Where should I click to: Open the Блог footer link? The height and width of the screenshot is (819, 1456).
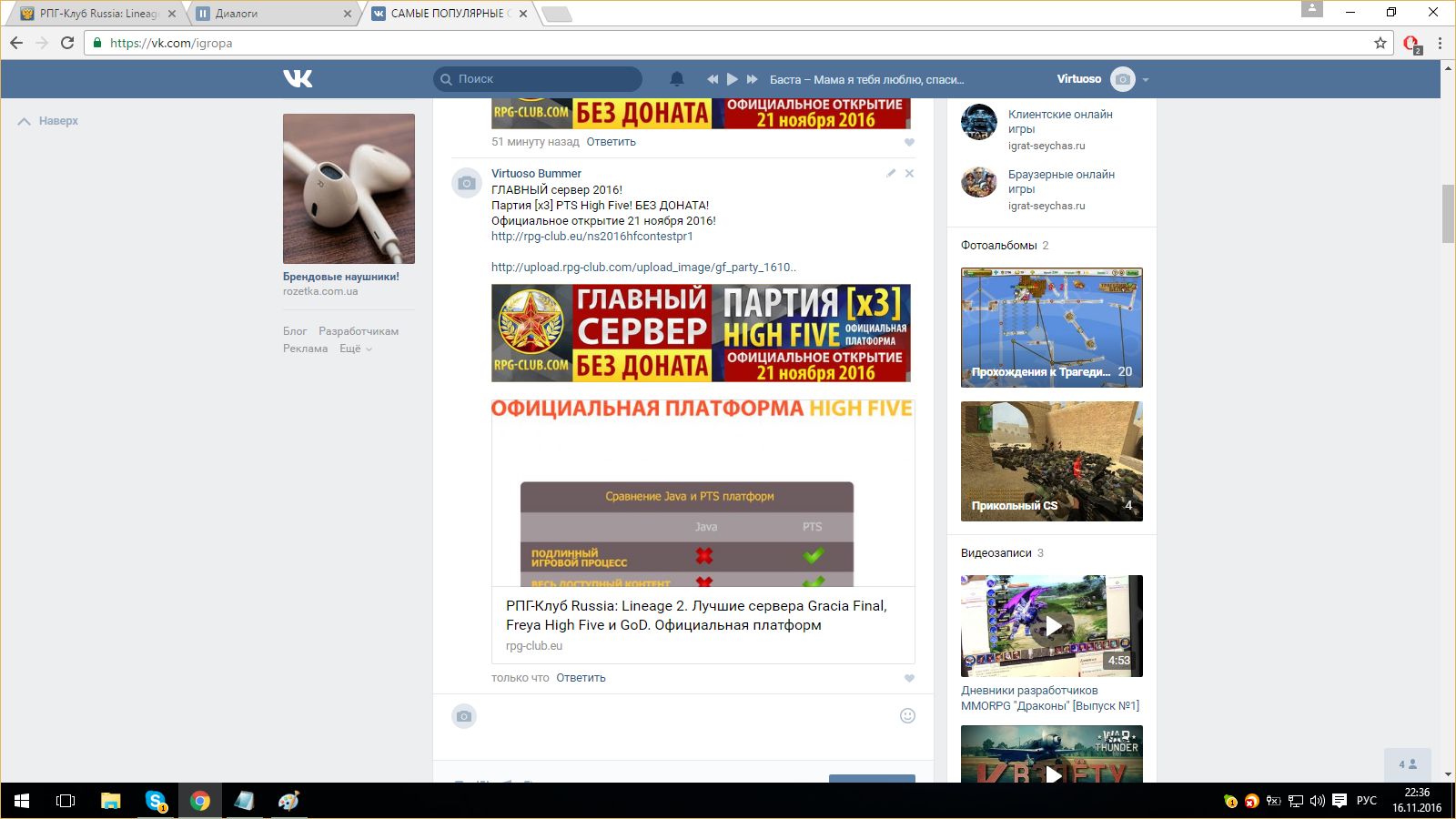[x=295, y=331]
